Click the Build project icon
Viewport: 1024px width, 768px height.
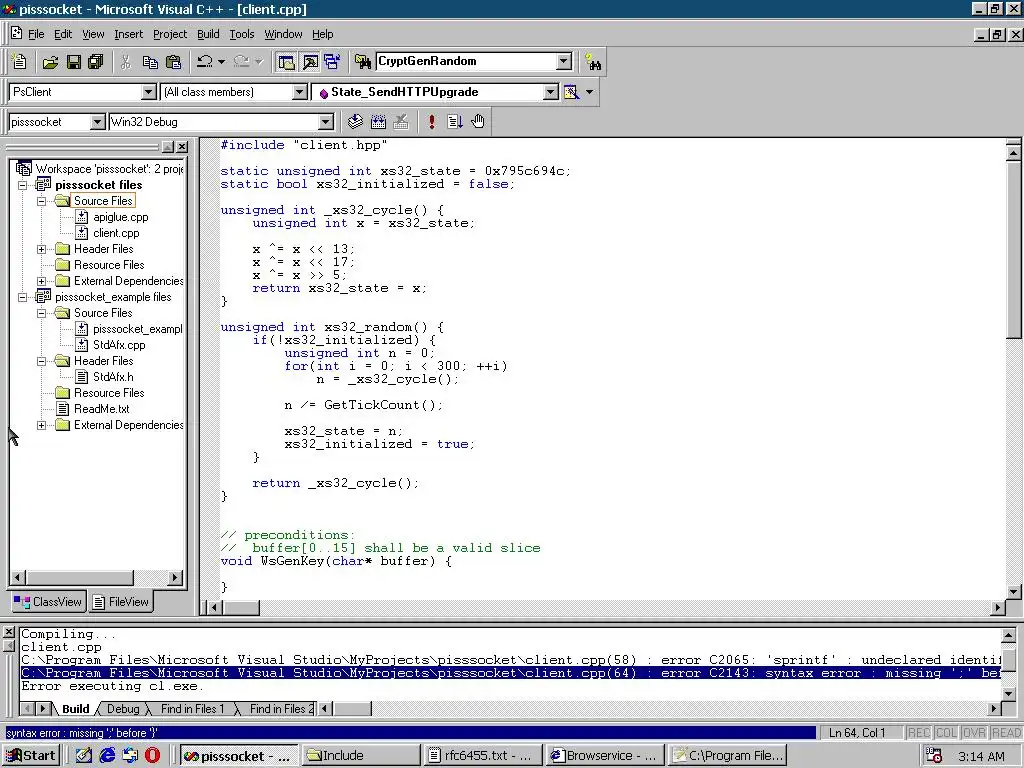378,121
